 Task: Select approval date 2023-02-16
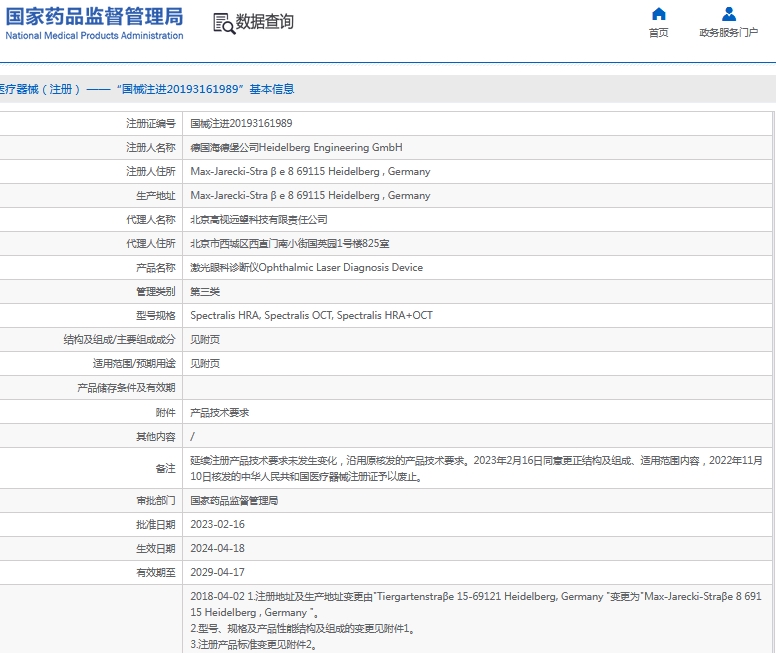217,524
